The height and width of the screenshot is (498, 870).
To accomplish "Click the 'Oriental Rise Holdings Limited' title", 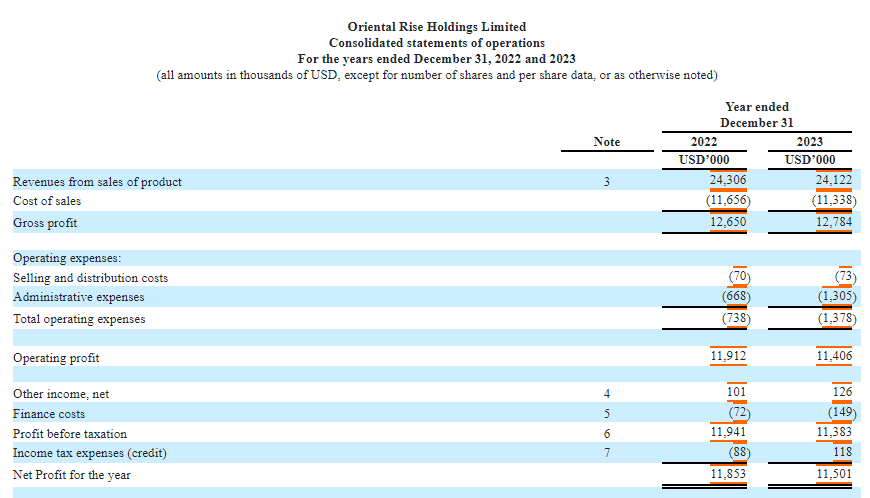I will (x=437, y=27).
